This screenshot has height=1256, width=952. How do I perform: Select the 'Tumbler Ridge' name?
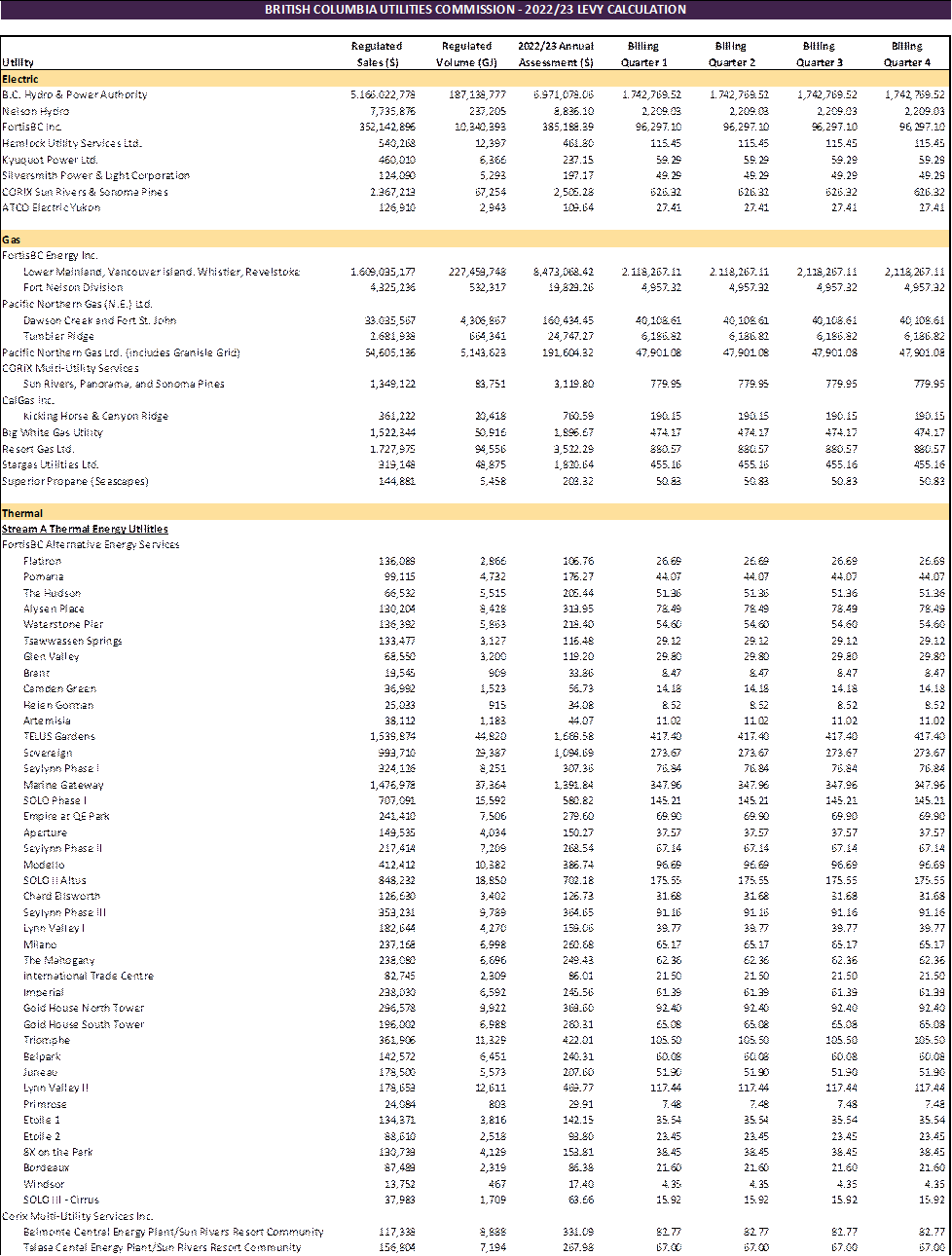pyautogui.click(x=58, y=336)
